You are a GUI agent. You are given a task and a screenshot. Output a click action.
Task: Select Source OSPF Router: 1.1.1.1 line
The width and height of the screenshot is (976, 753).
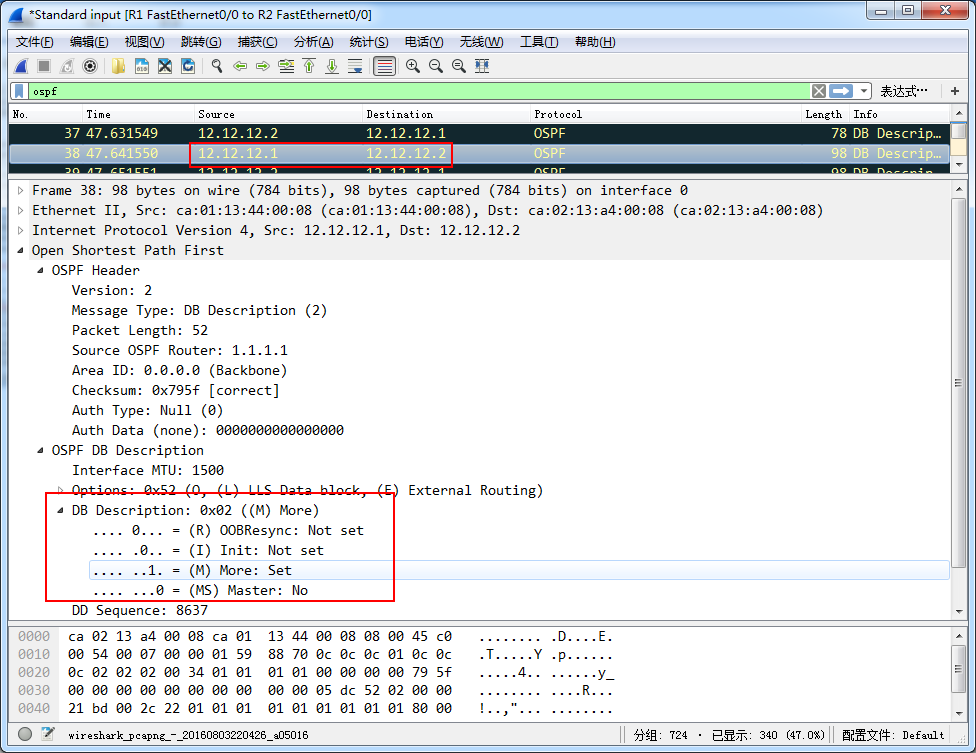coord(179,350)
